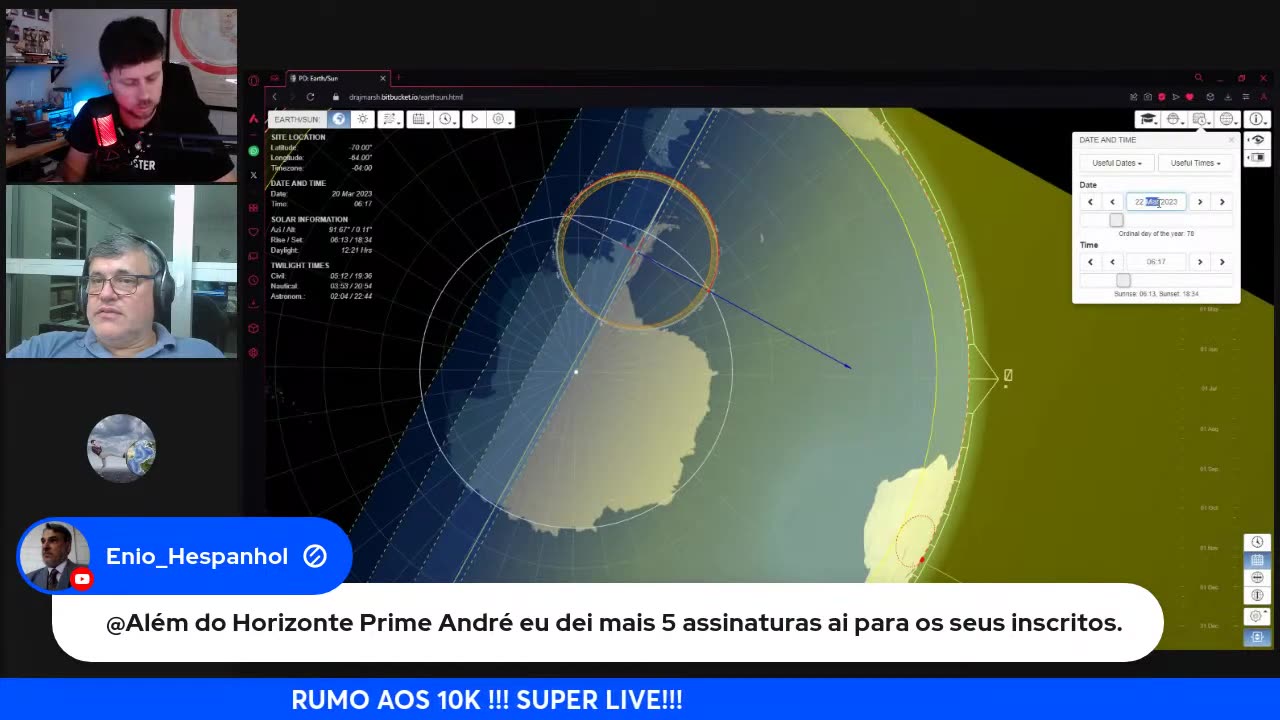Switch to the PD: Earth/Sun browser tab
The image size is (1280, 720).
(x=337, y=78)
